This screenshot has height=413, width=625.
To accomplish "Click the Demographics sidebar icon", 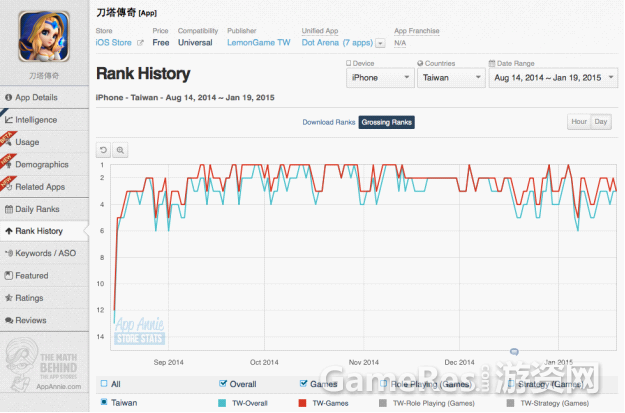I will point(9,165).
